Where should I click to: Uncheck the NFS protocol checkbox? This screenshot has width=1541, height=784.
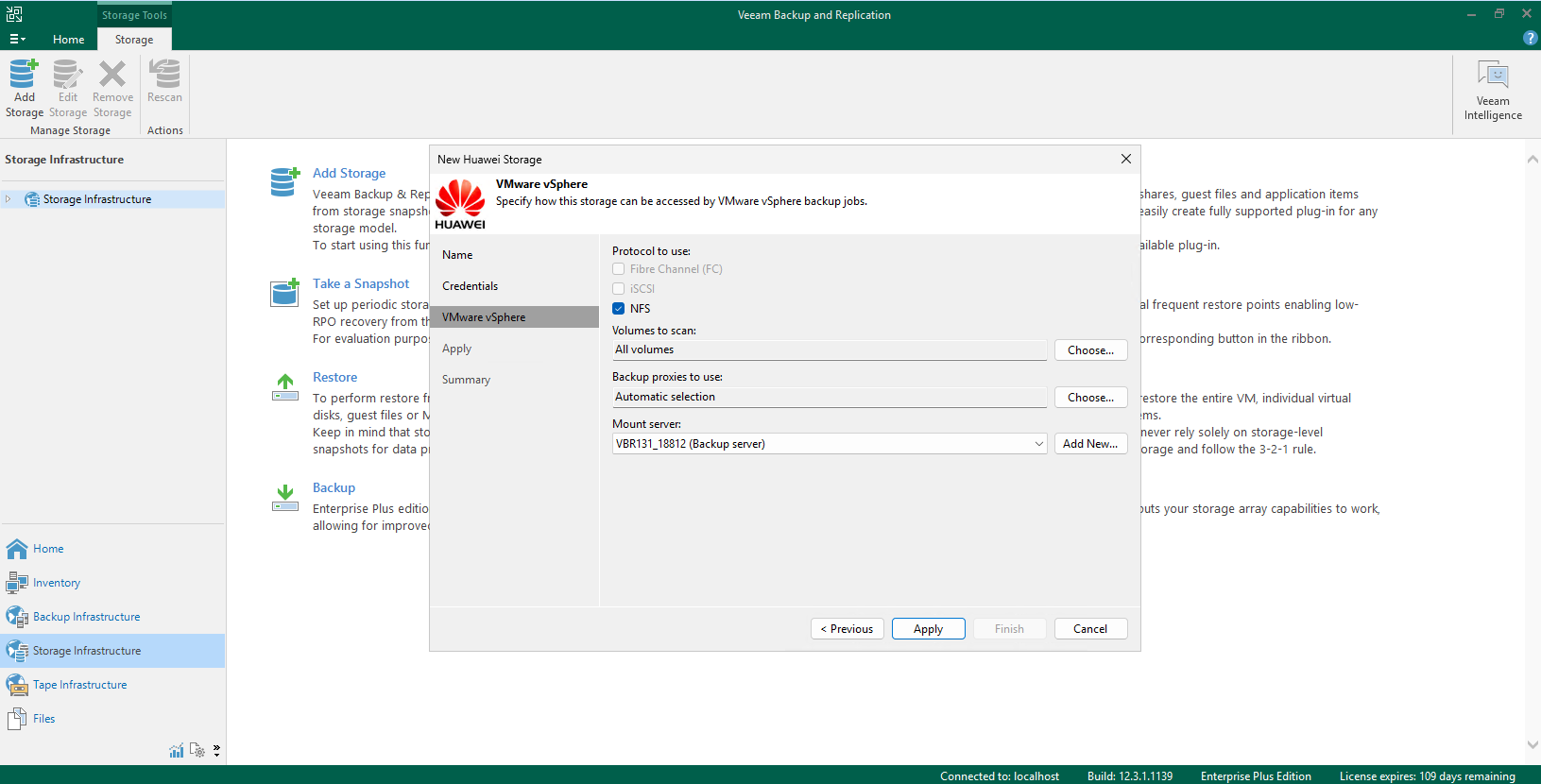(x=618, y=309)
